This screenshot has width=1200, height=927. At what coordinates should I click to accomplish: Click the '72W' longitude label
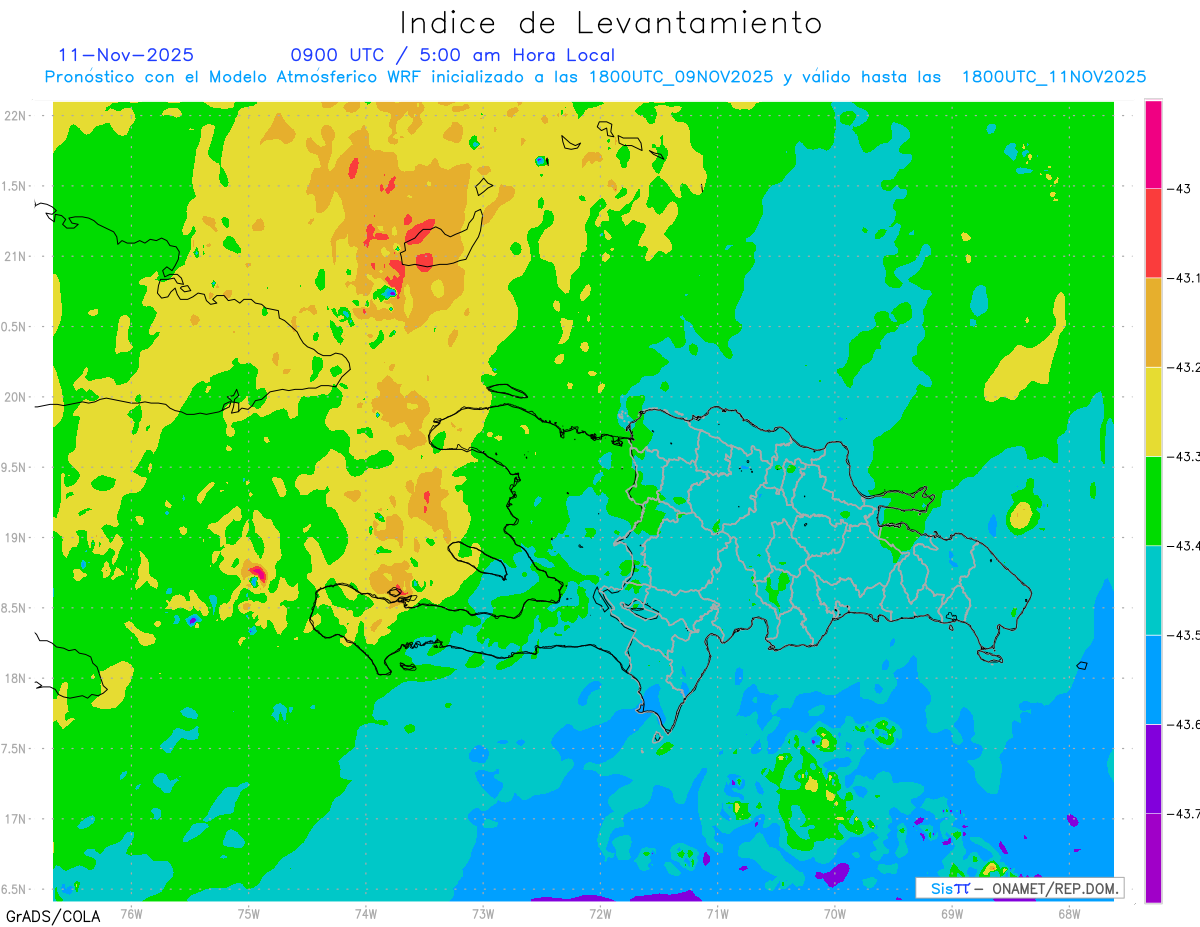tap(599, 912)
